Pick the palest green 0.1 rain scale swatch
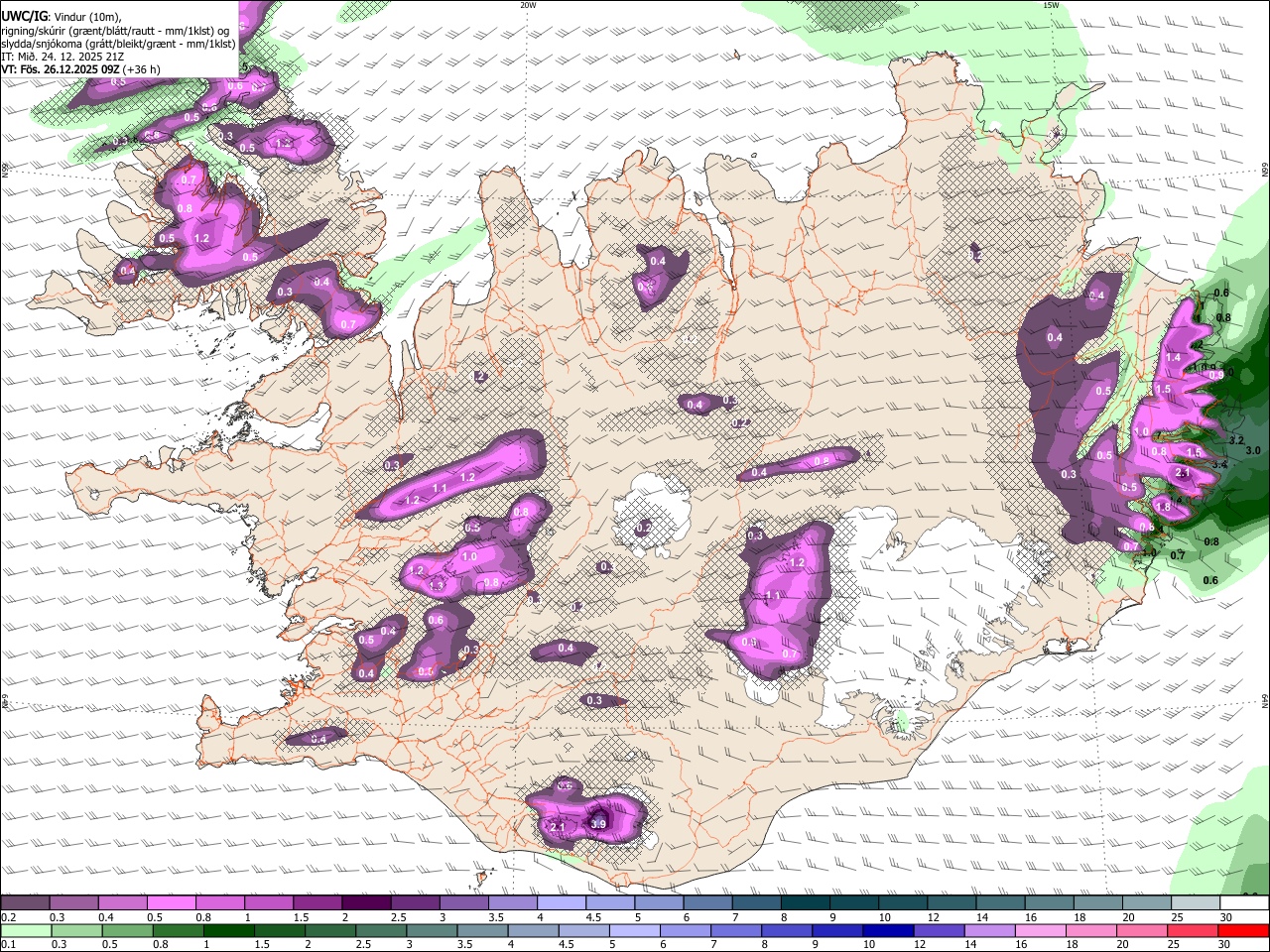This screenshot has width=1270, height=952. click(x=27, y=930)
